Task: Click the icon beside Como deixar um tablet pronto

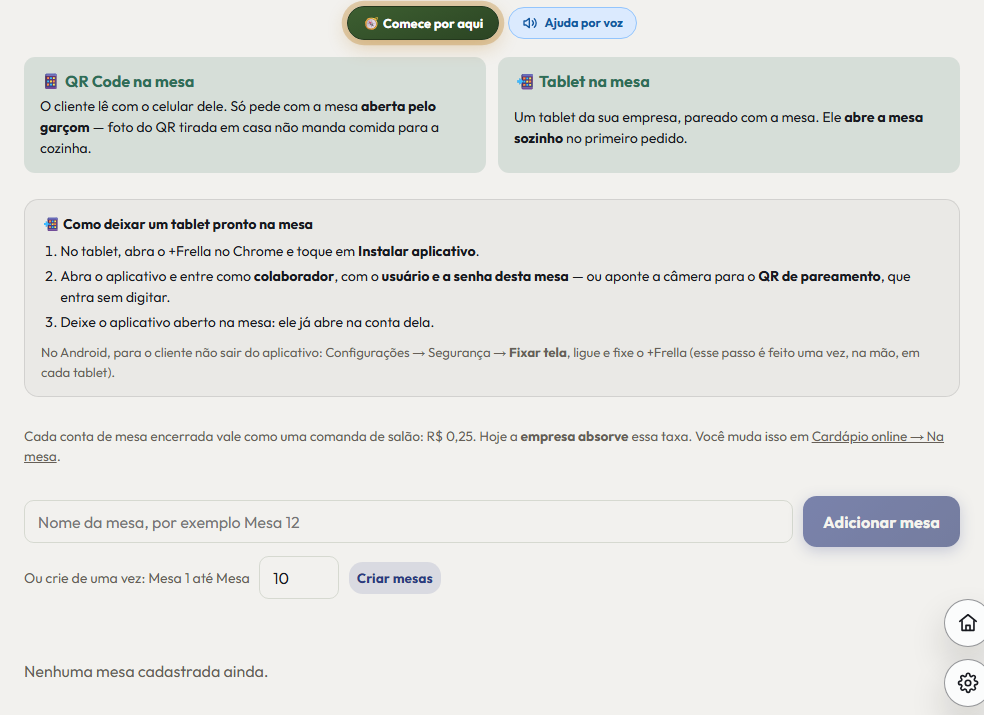Action: tap(51, 224)
